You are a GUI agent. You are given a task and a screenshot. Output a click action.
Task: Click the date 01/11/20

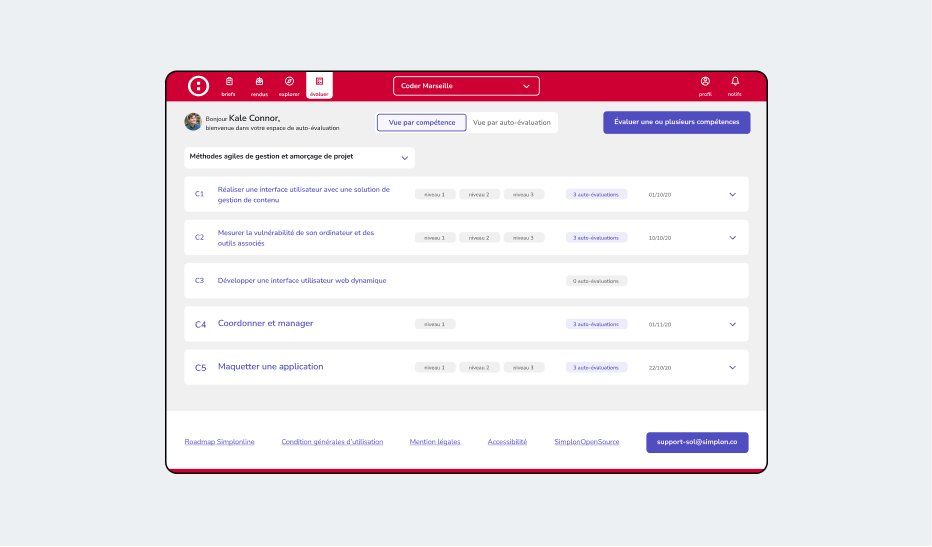click(660, 325)
